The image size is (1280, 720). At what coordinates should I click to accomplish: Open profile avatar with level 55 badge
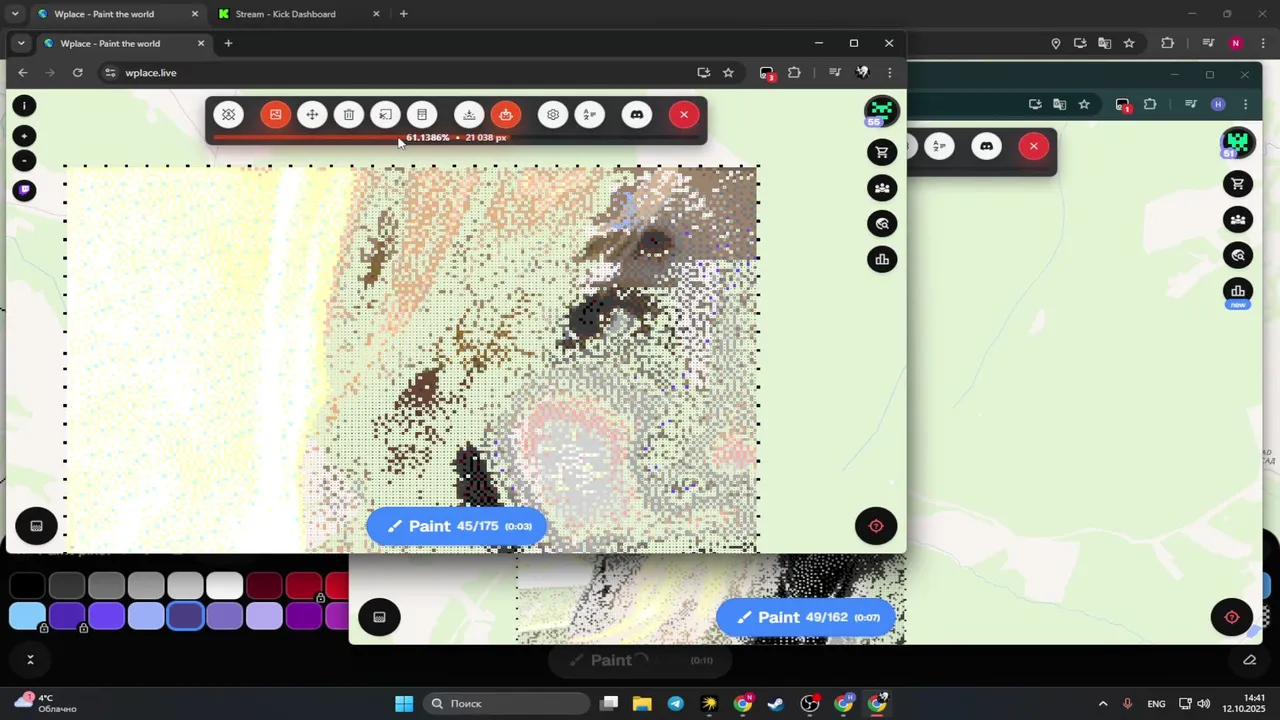pyautogui.click(x=881, y=111)
